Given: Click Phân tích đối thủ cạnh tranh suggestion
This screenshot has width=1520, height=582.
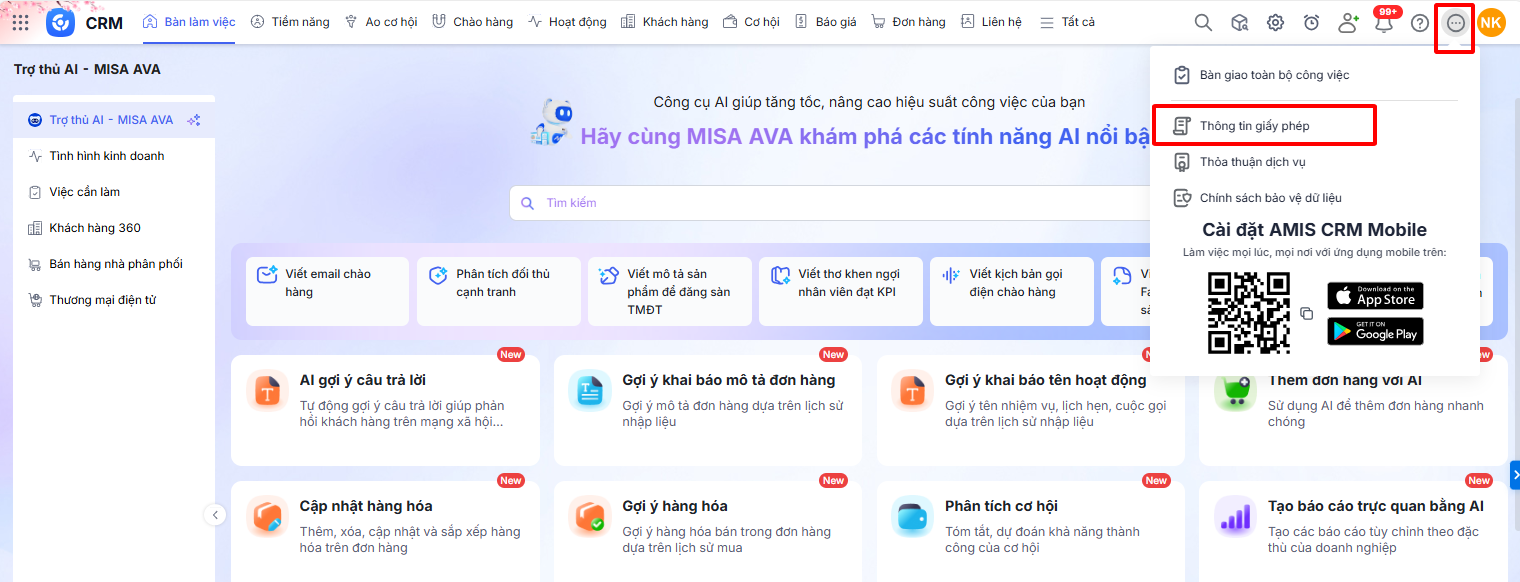Looking at the screenshot, I should point(498,291).
